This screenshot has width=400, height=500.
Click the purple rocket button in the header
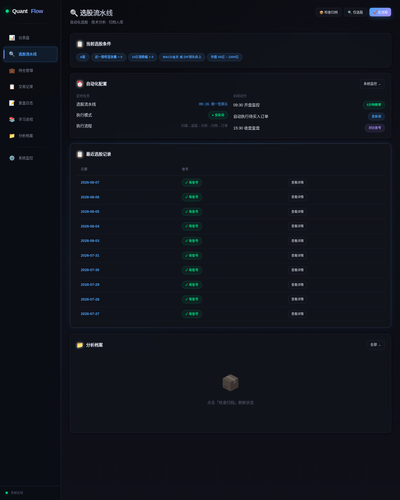point(380,12)
